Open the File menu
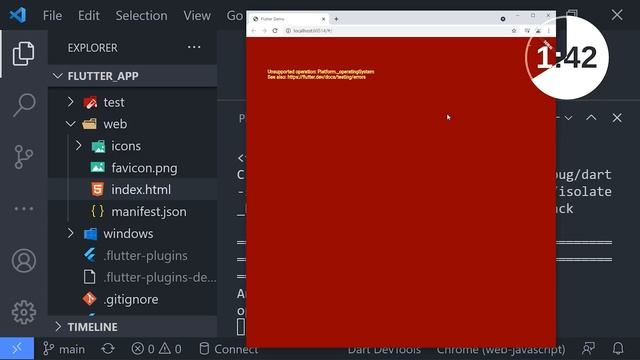Viewport: 640px width, 360px height. coord(52,16)
